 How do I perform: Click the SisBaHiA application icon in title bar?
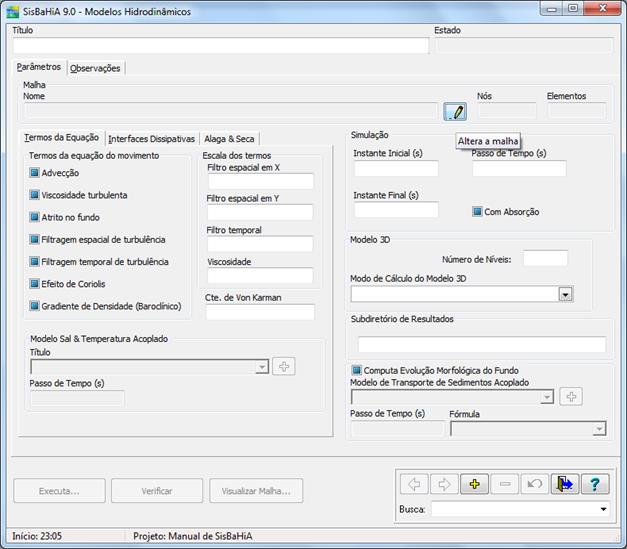(12, 12)
